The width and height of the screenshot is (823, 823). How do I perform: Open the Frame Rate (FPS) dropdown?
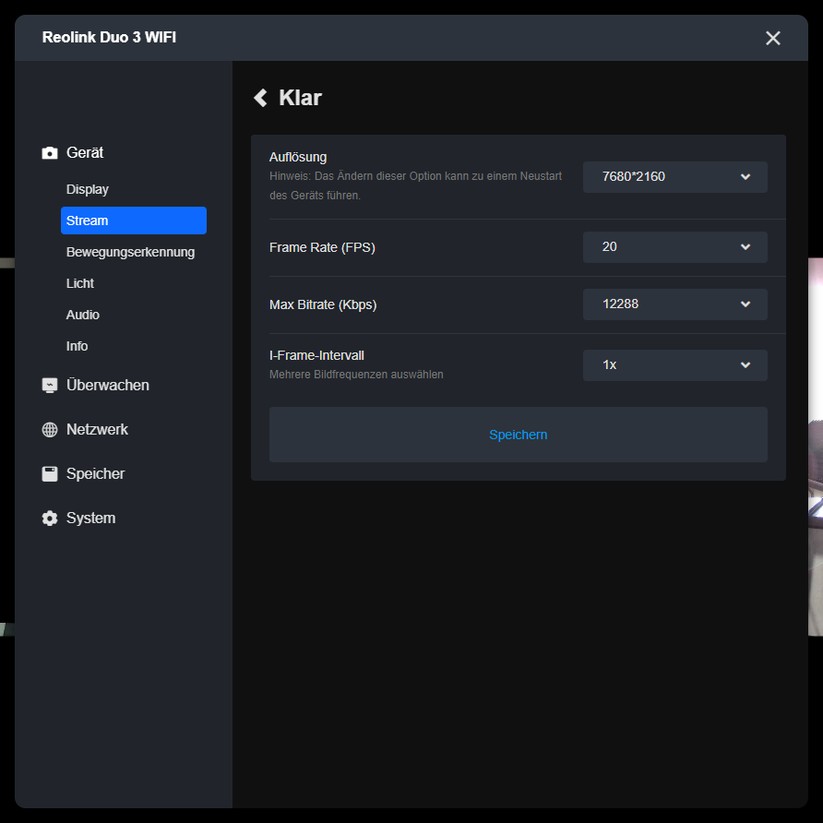(674, 246)
